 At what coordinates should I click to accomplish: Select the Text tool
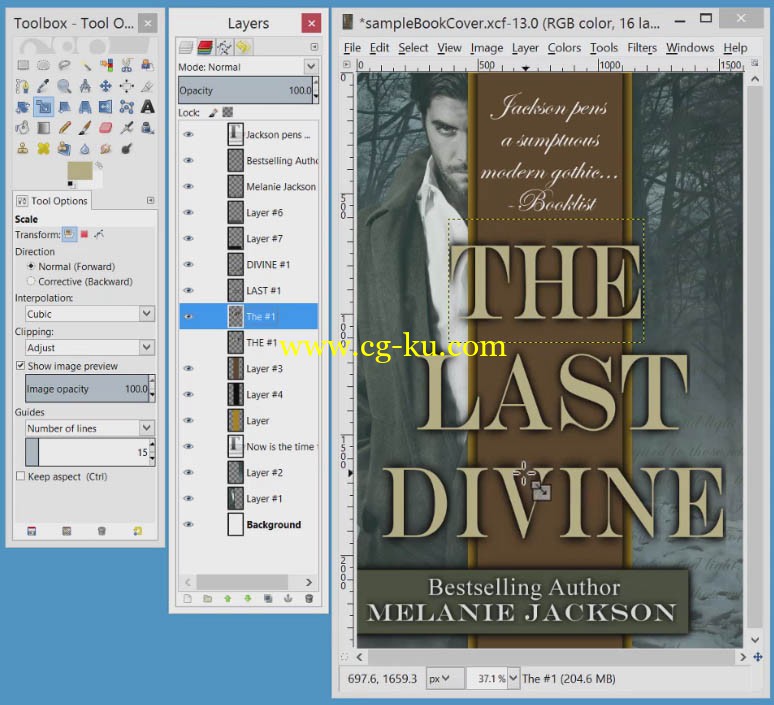[147, 107]
